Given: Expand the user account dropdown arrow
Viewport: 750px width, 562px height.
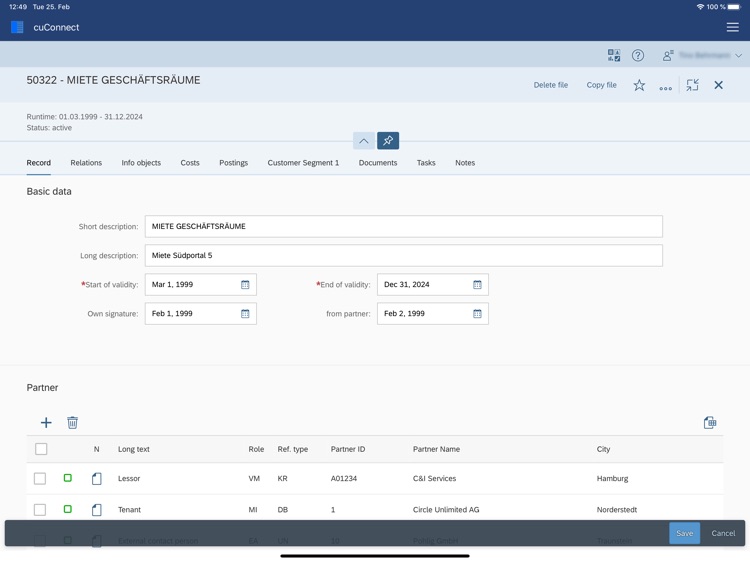Looking at the screenshot, I should pyautogui.click(x=739, y=55).
